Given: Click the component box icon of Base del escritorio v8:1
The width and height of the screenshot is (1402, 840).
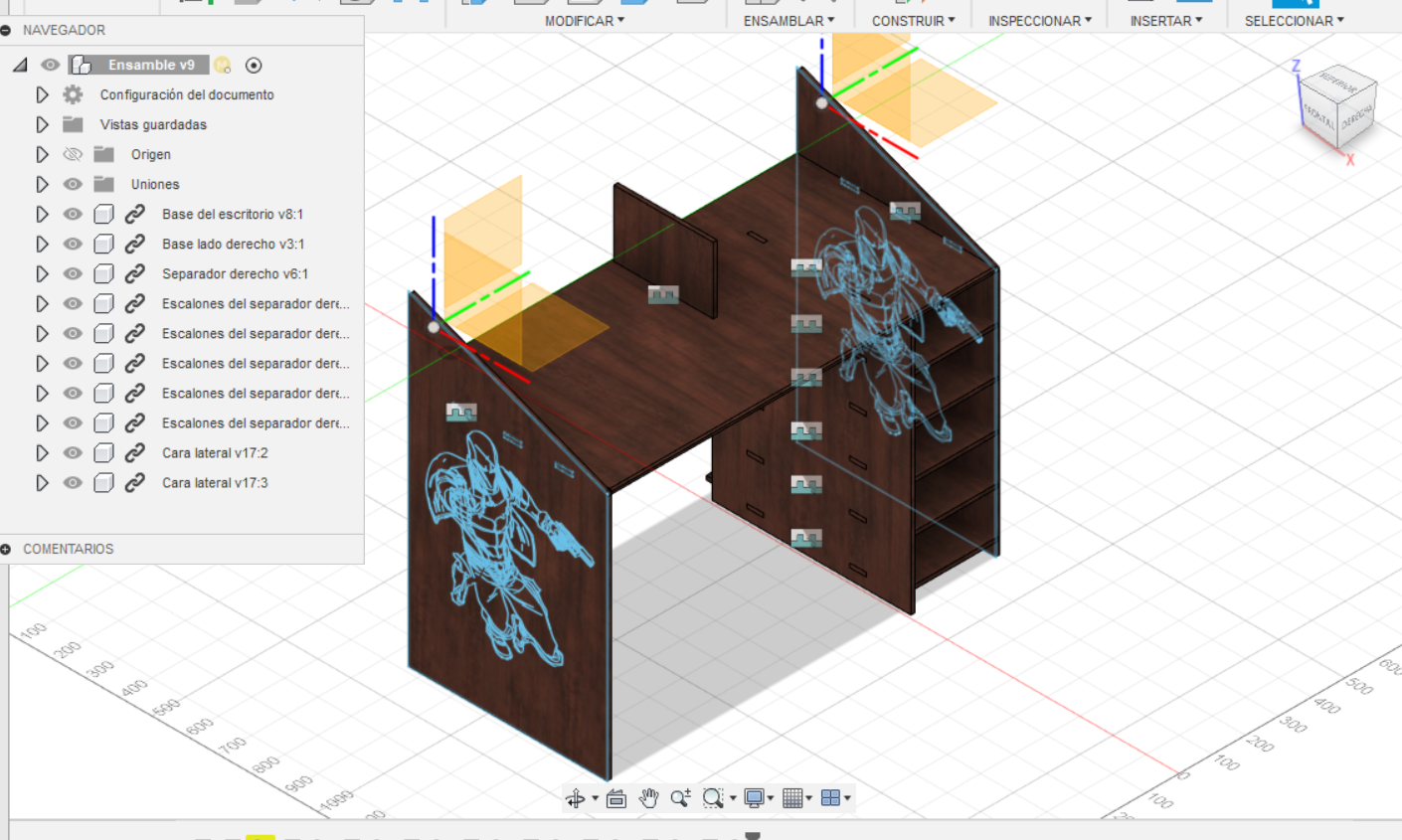Looking at the screenshot, I should tap(103, 214).
